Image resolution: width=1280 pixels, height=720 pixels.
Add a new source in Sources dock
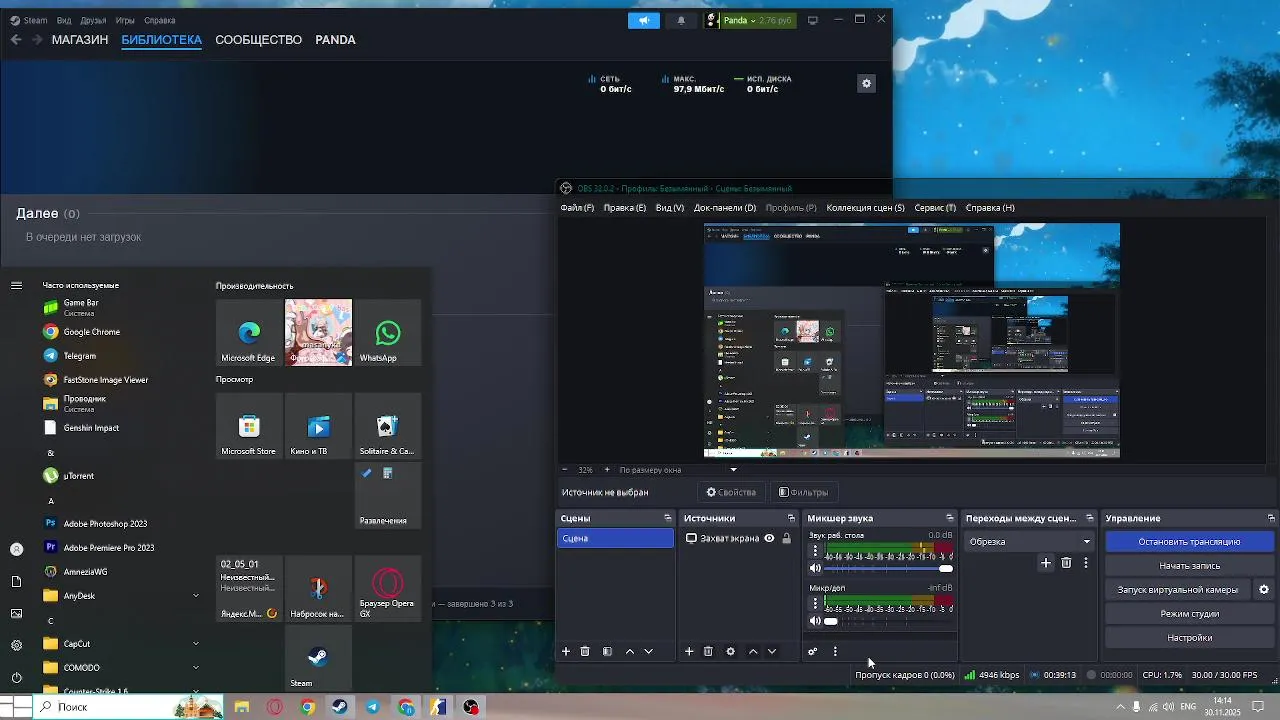689,651
